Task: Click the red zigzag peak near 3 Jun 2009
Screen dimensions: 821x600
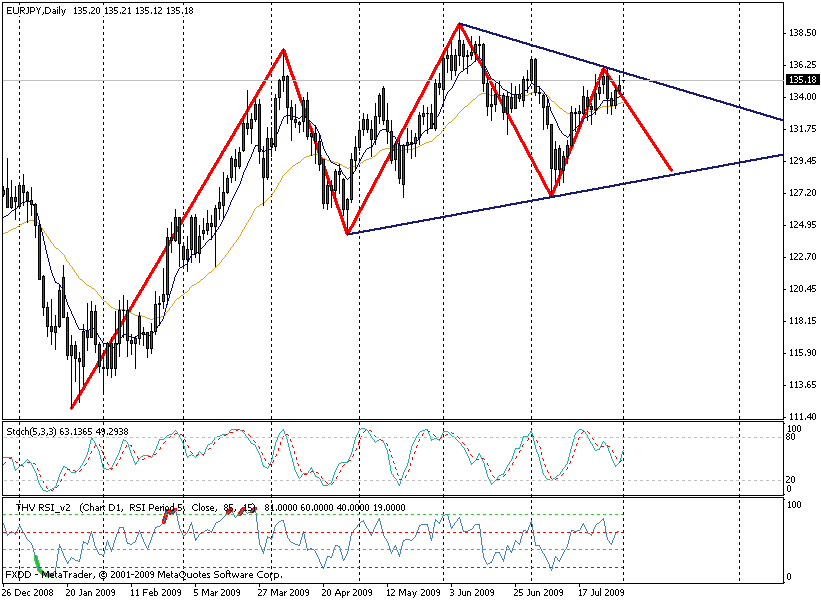Action: click(459, 24)
